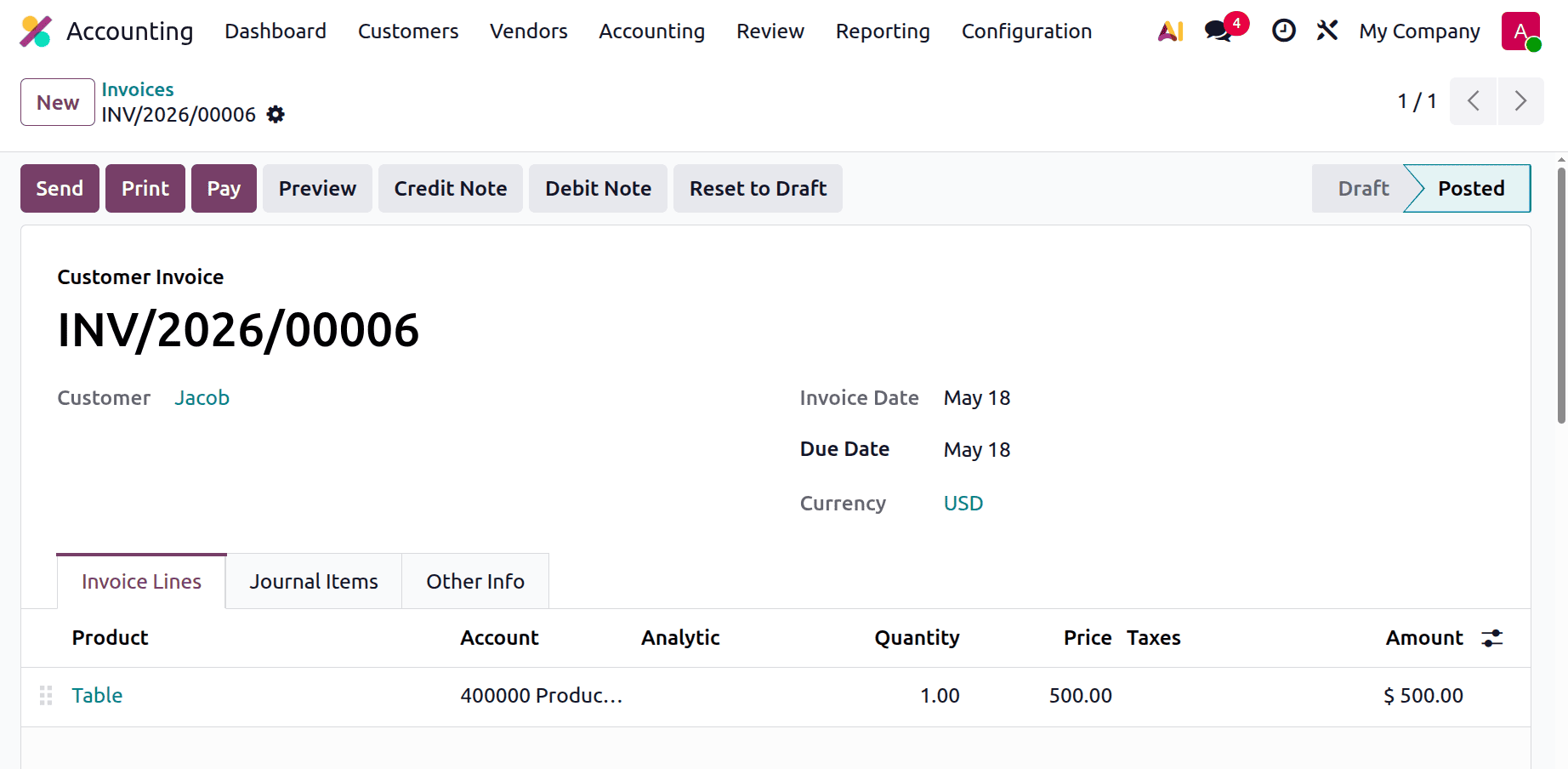This screenshot has height=769, width=1568.
Task: Open the column settings adjust icon
Action: click(x=1492, y=638)
